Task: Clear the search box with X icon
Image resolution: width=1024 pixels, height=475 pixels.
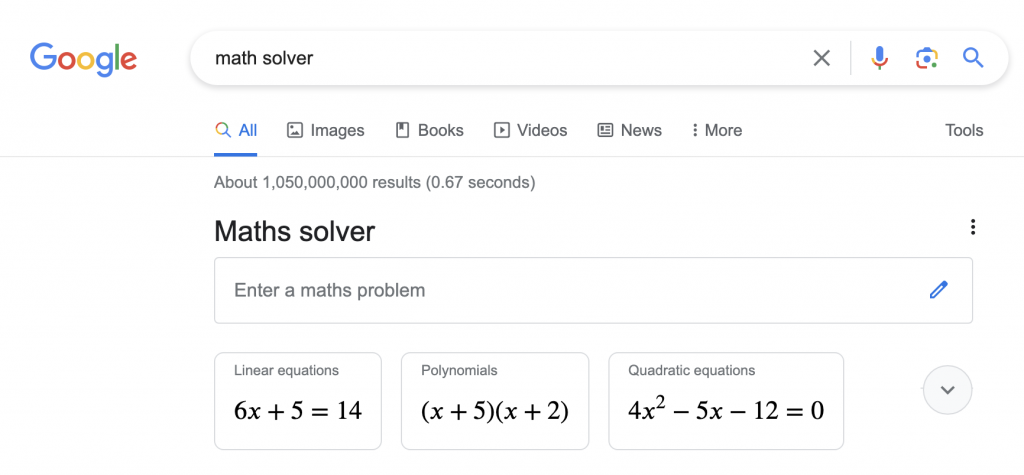Action: [822, 58]
